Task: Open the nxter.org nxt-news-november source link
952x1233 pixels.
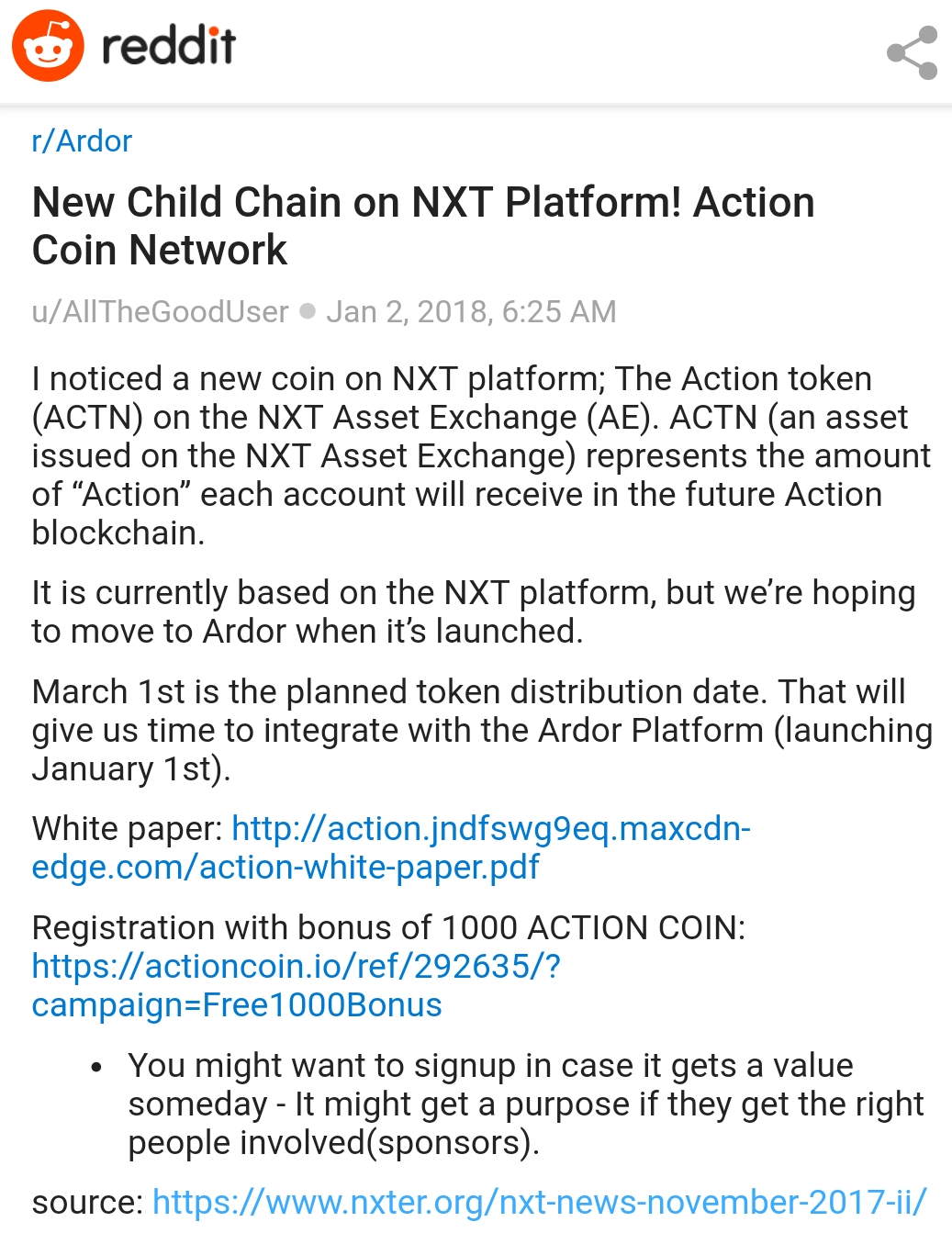Action: tap(539, 1202)
